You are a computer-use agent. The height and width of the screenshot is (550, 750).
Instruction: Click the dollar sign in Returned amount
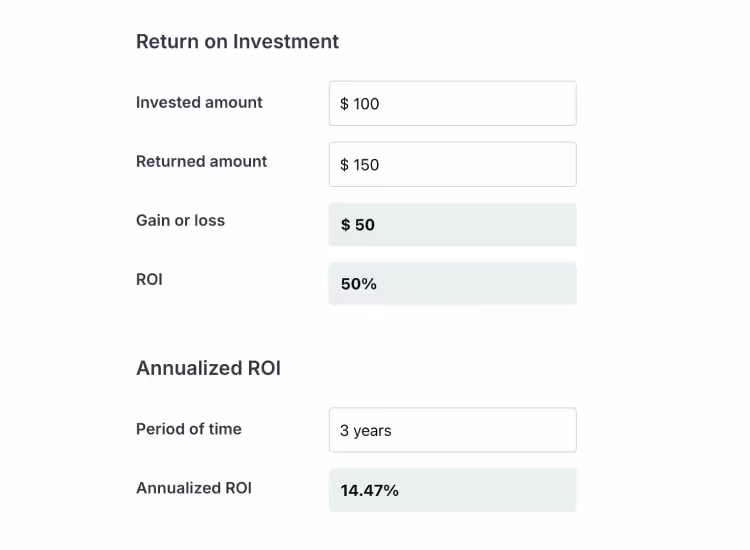(345, 165)
